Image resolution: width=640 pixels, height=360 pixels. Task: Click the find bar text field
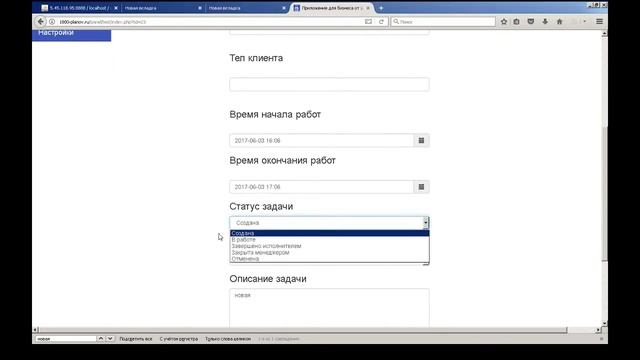coord(66,339)
